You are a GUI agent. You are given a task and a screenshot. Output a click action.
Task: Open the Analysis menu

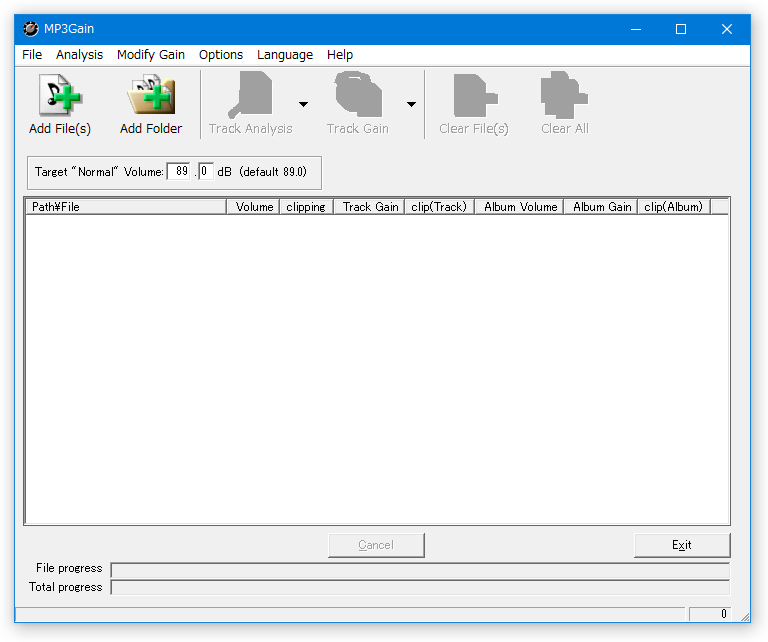79,55
